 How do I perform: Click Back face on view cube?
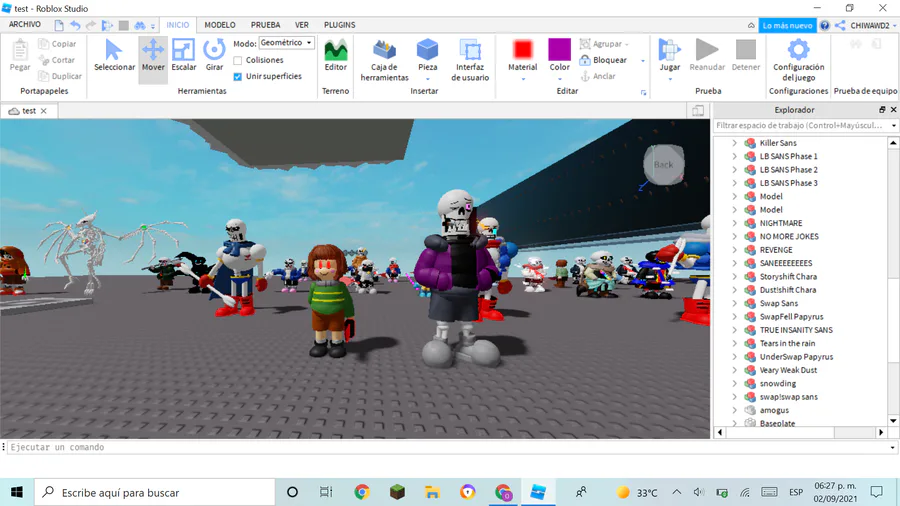pyautogui.click(x=664, y=165)
